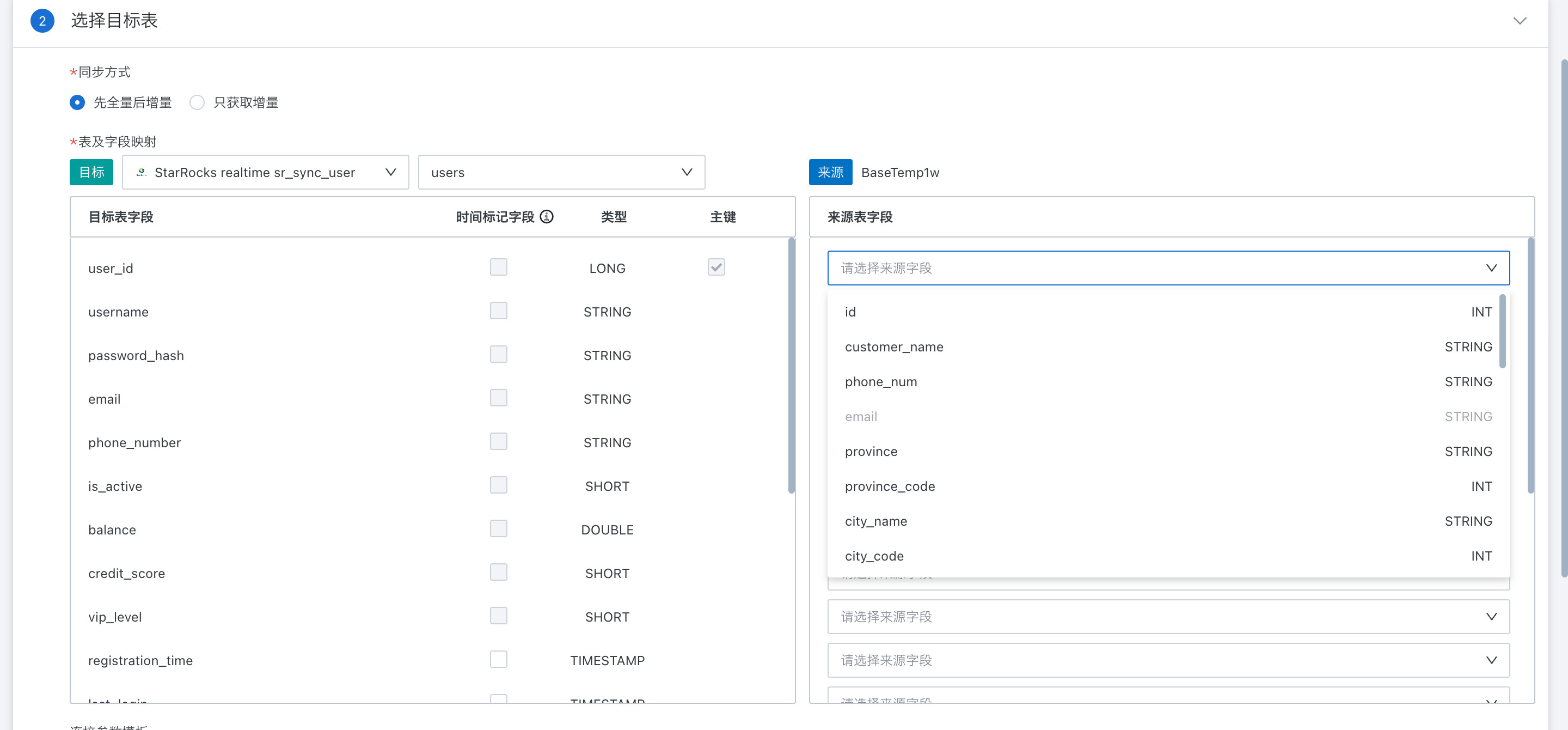Pick city_name STRING option

pyautogui.click(x=875, y=521)
